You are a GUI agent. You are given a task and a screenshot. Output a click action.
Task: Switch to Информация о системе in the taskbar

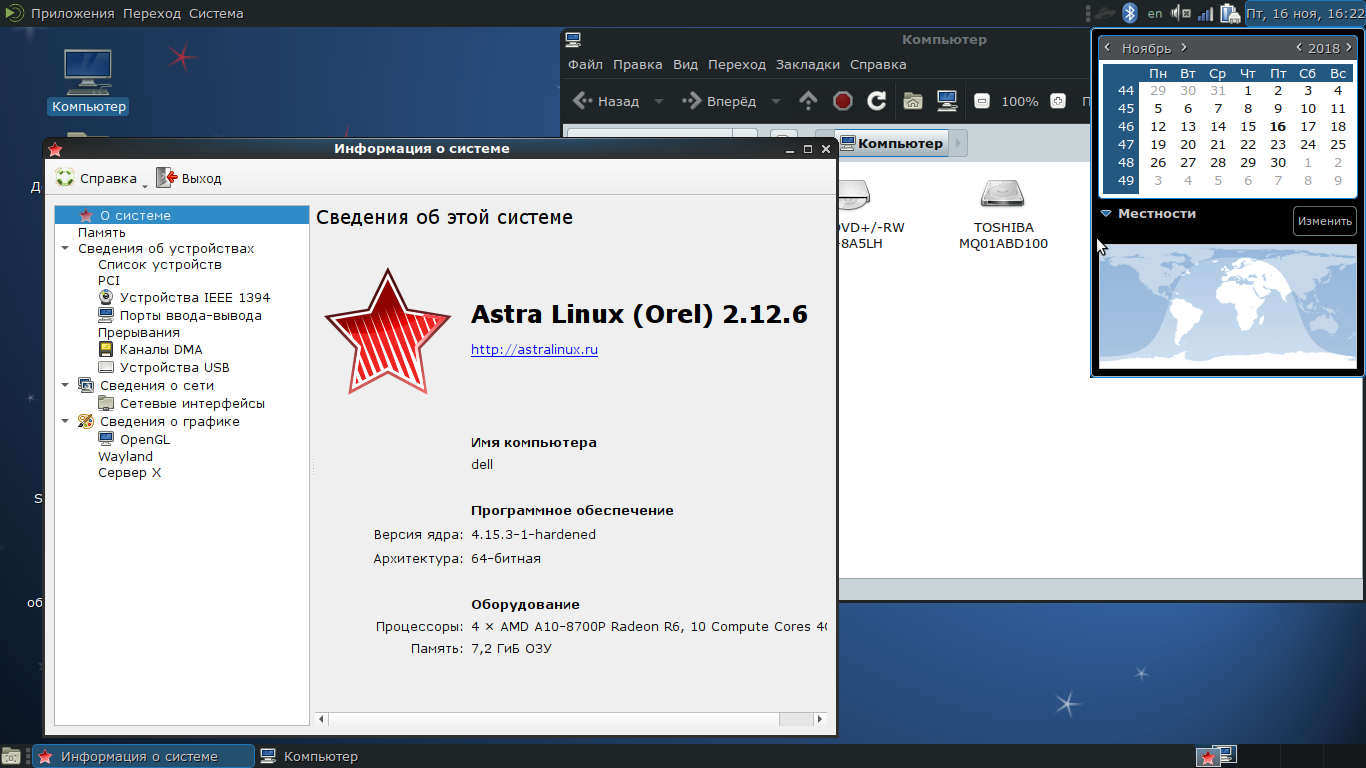click(144, 756)
